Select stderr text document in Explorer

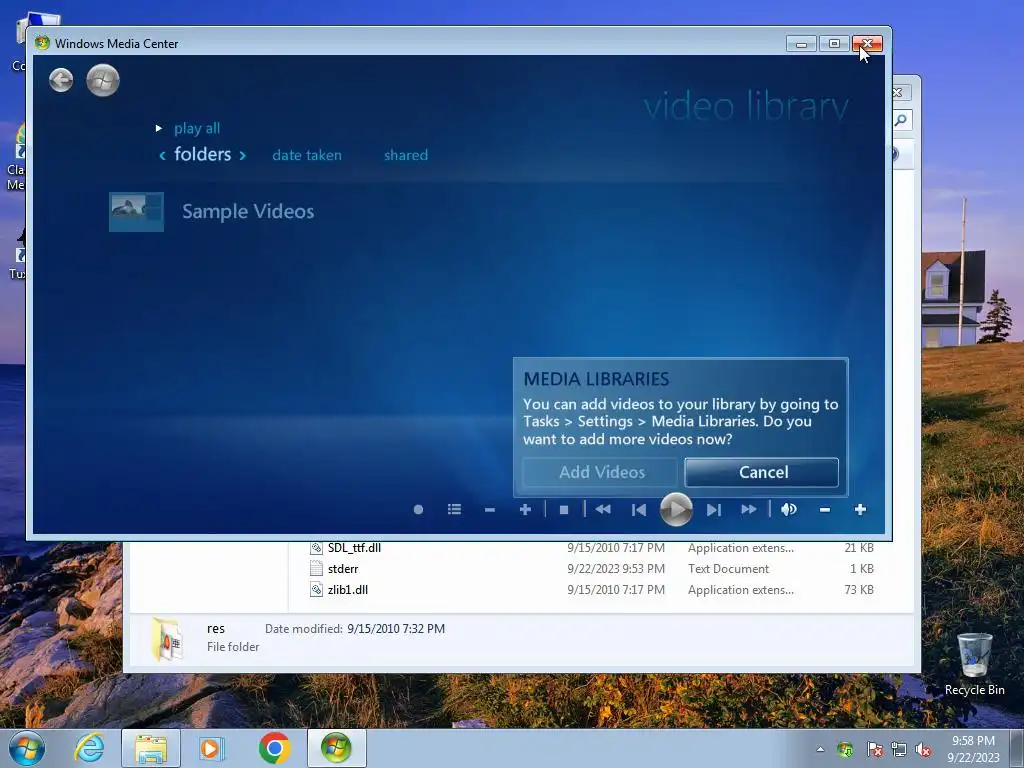tap(343, 569)
